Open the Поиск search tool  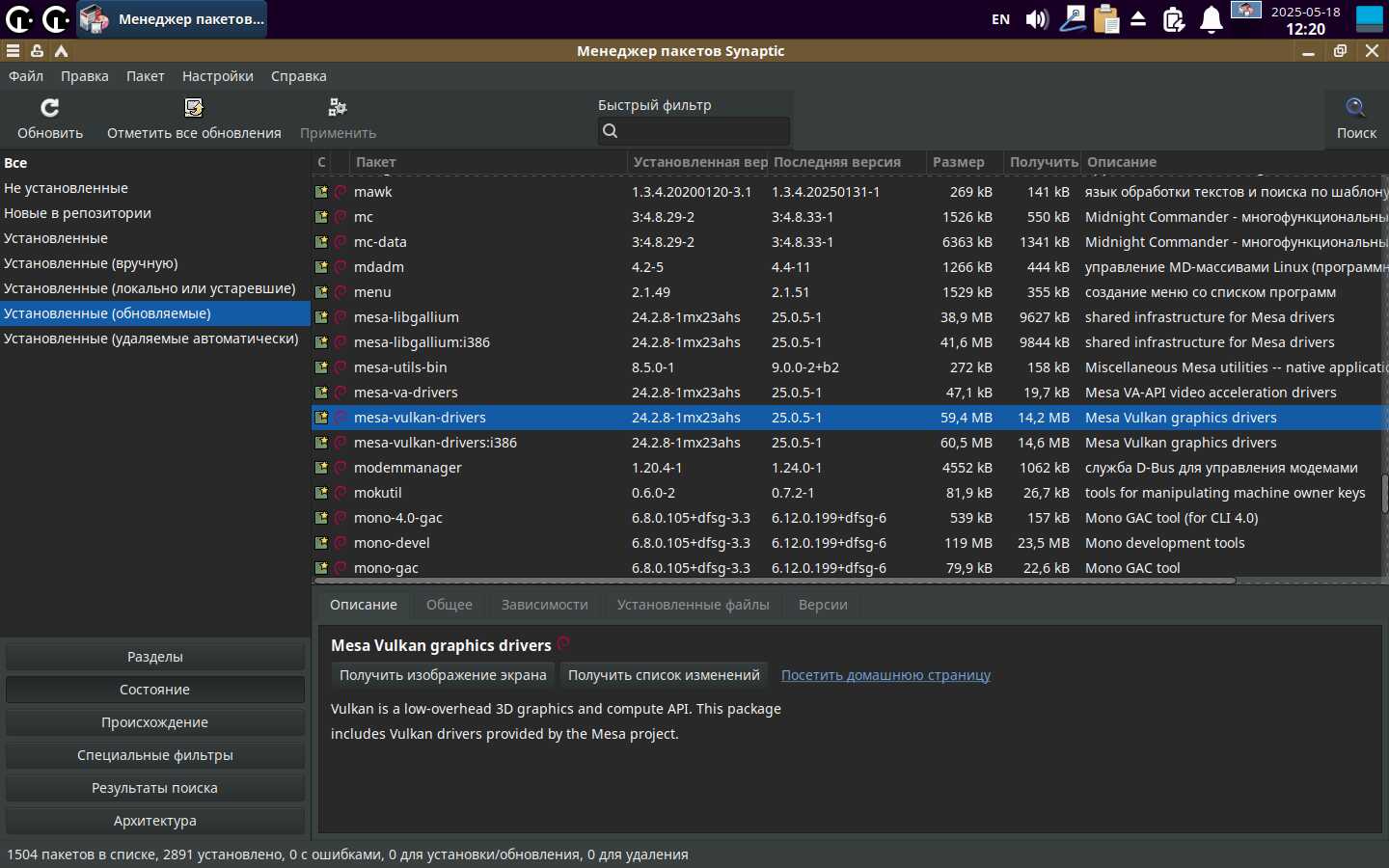click(1355, 108)
